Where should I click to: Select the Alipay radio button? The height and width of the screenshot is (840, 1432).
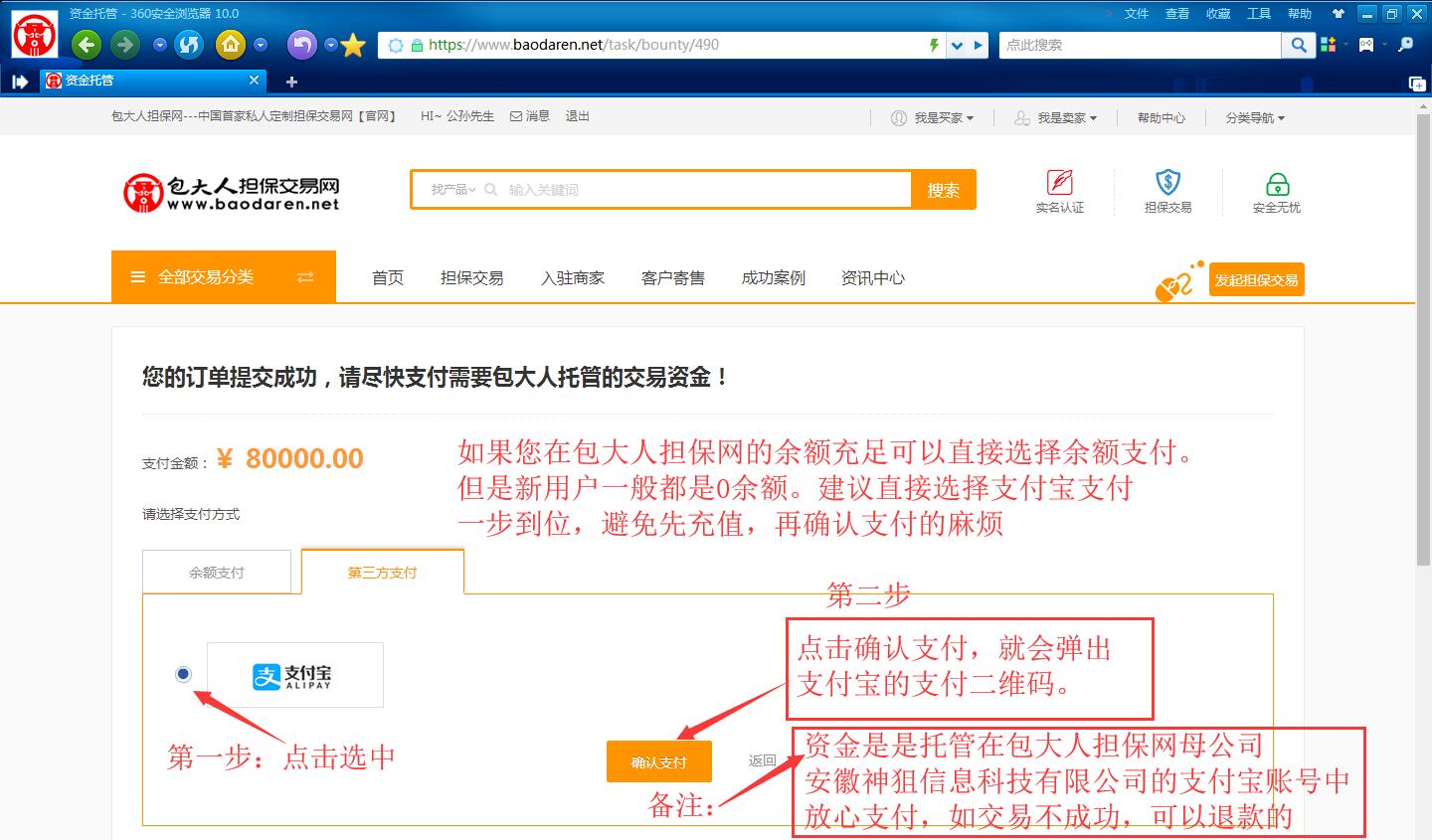(183, 674)
